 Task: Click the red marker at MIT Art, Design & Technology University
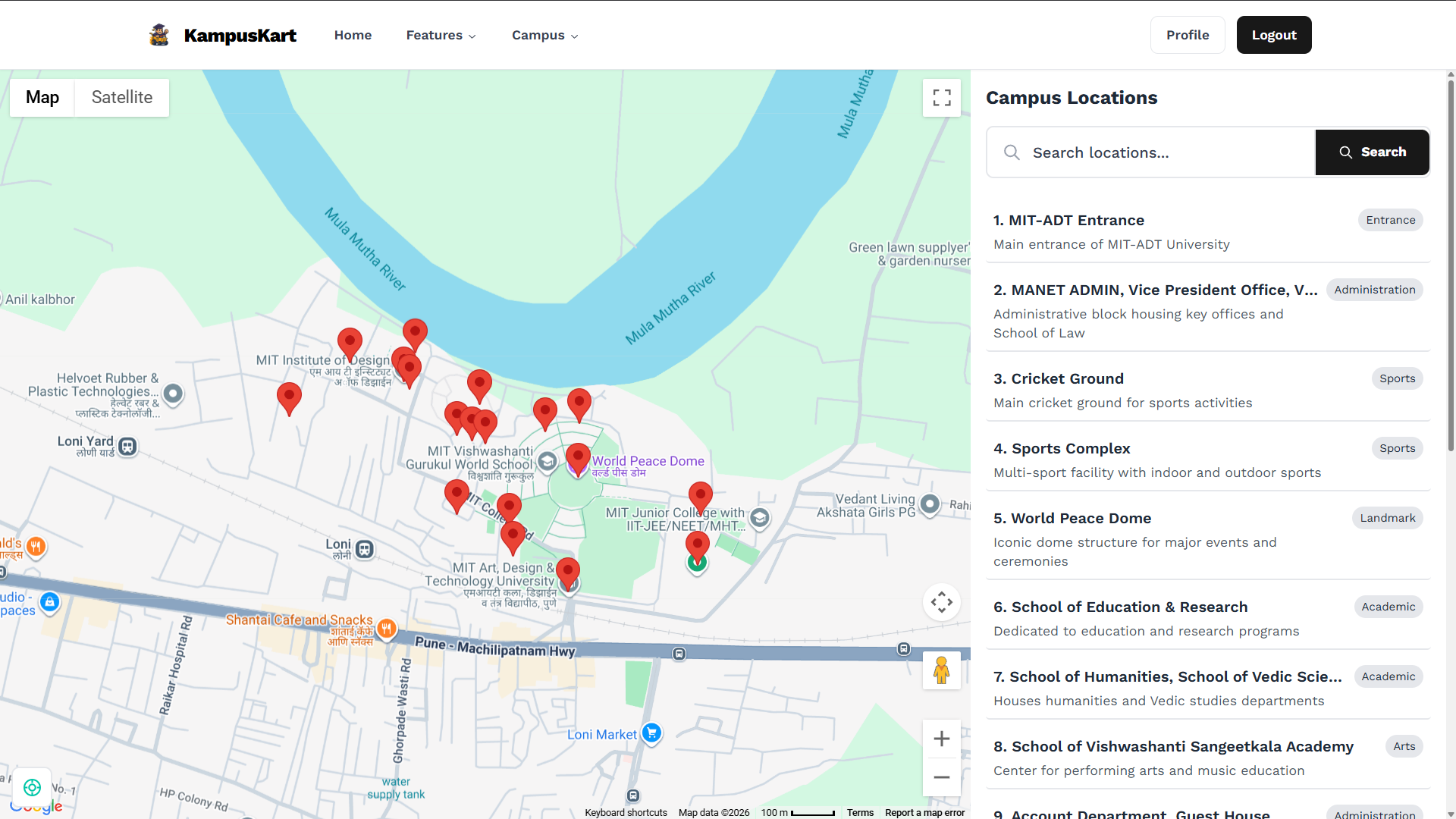[x=567, y=574]
